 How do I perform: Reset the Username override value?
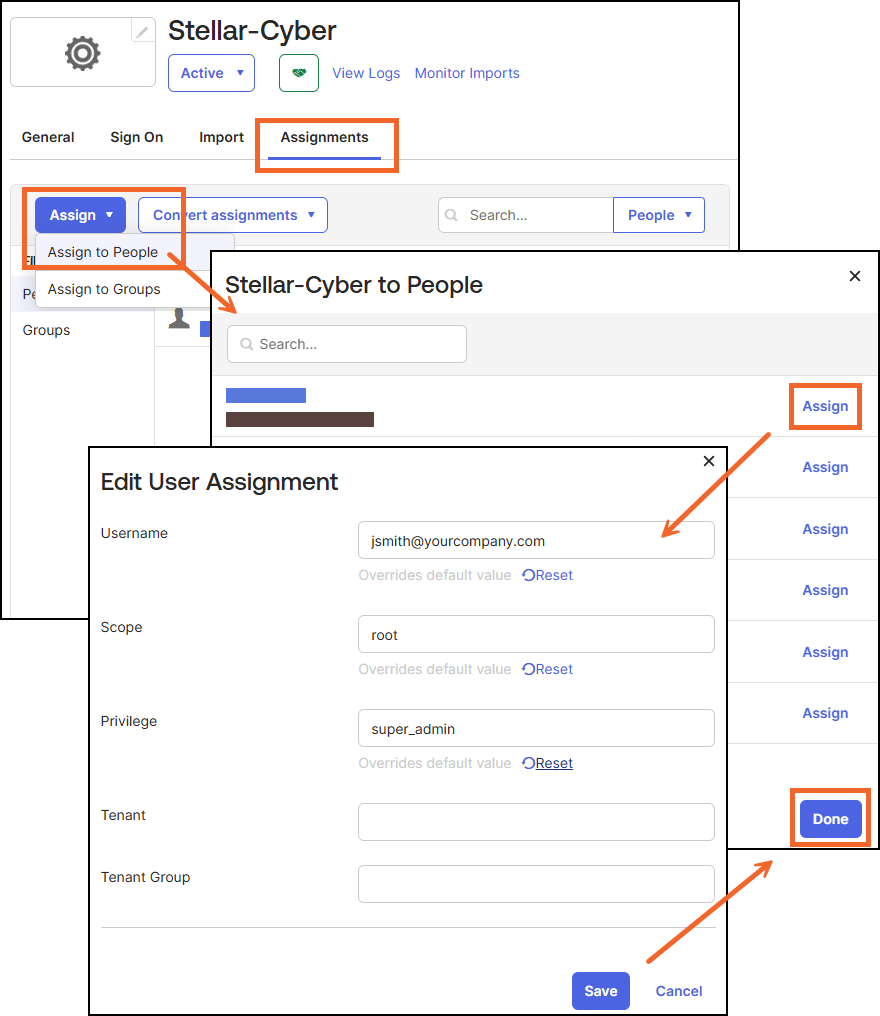tap(547, 575)
